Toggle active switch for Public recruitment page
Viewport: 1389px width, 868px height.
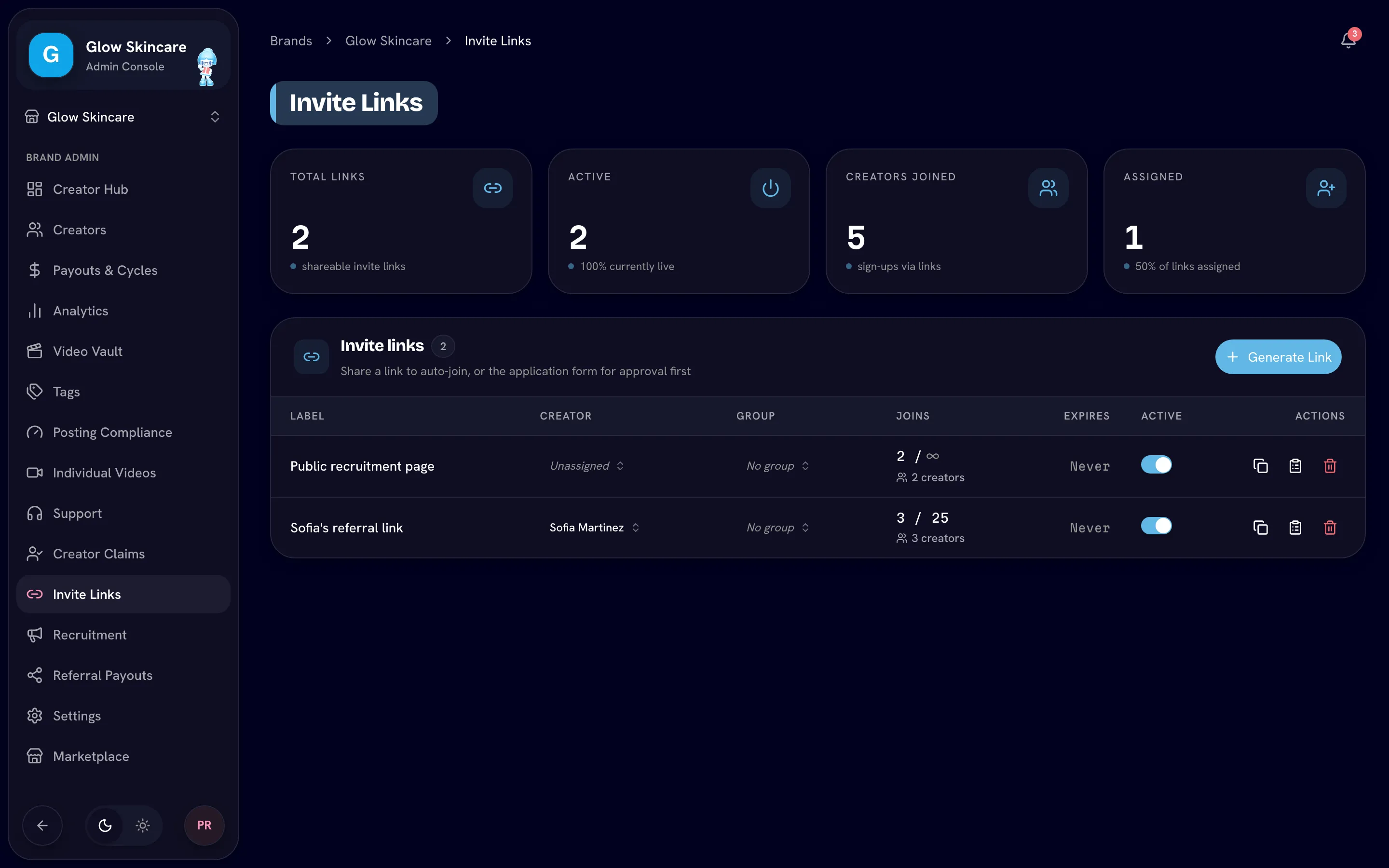1156,464
